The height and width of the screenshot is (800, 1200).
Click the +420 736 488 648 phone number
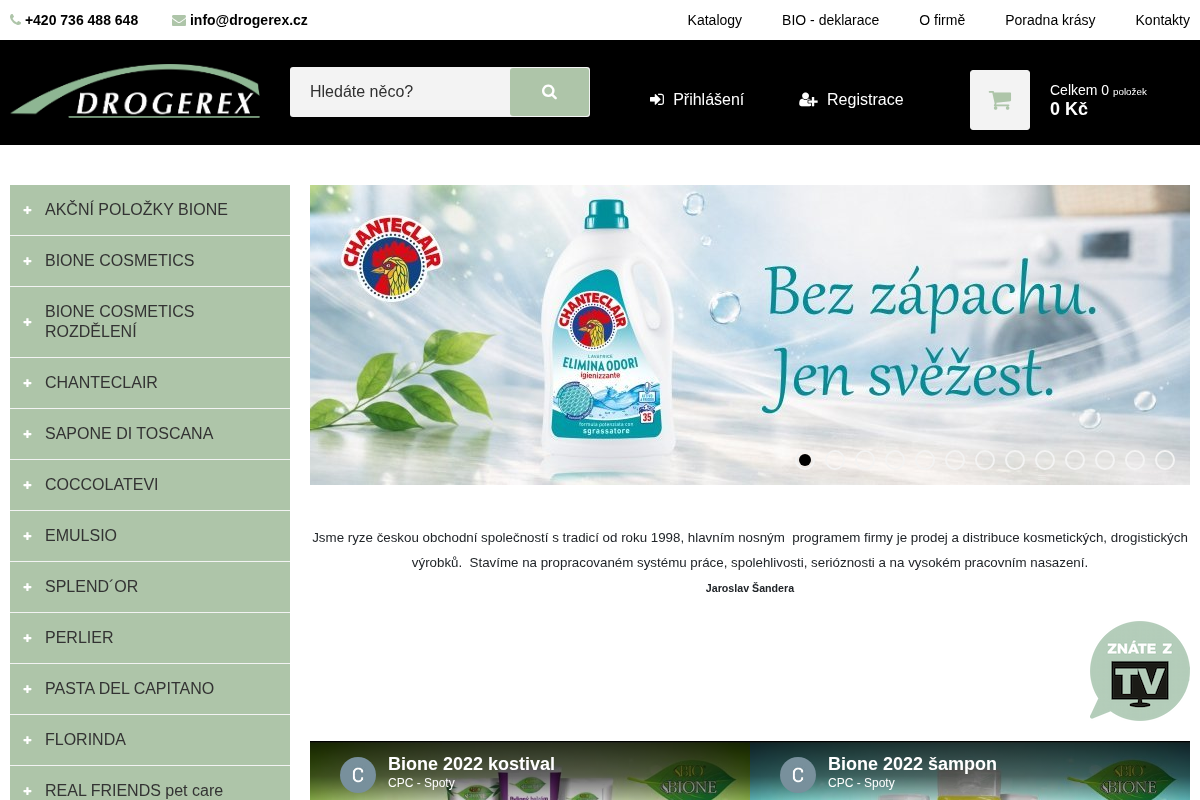(x=82, y=20)
